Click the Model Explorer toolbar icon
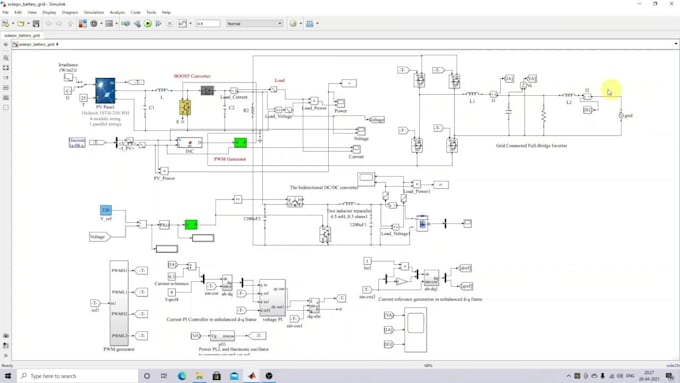680x383 pixels. click(x=109, y=23)
